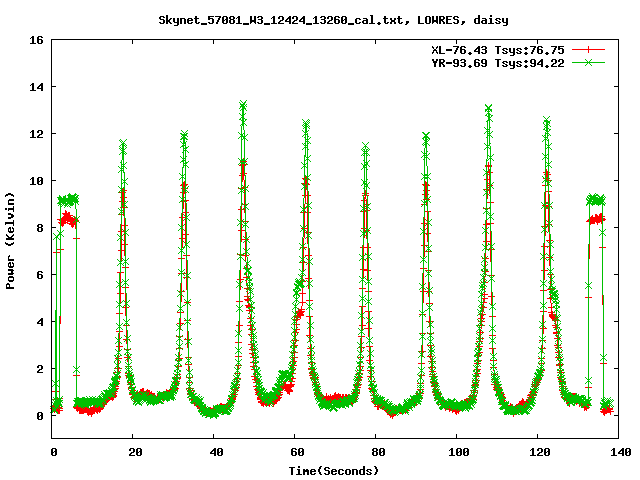
Task: Click the x-axis tick label 100
Action: pyautogui.click(x=458, y=452)
